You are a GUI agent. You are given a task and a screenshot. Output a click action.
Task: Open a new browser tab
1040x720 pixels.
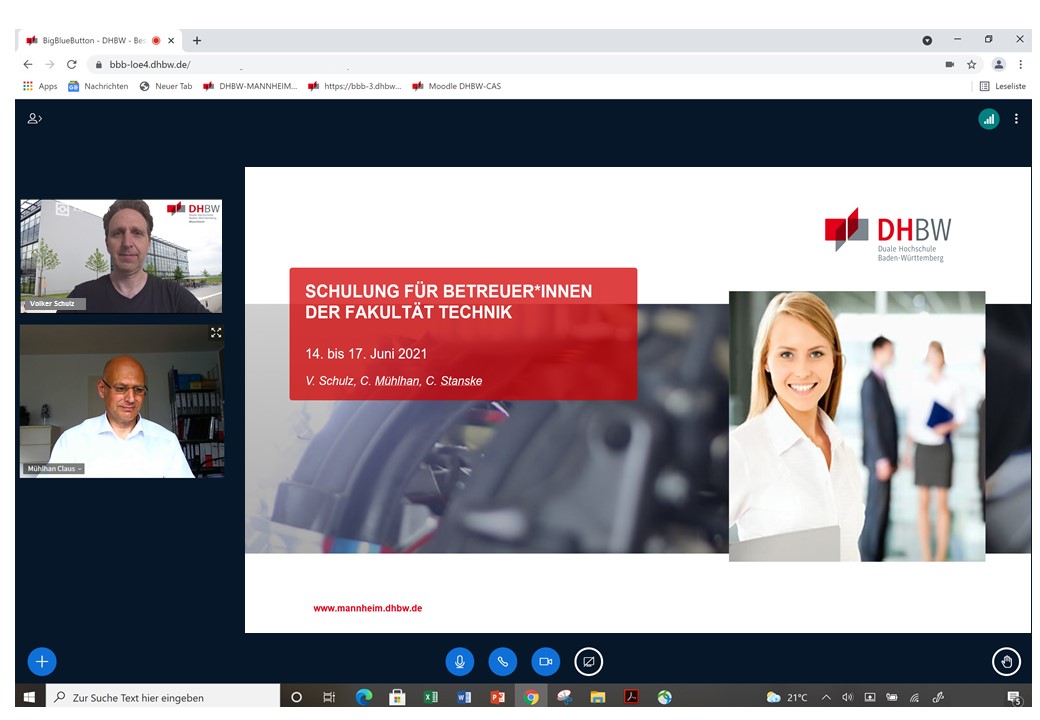pos(197,40)
